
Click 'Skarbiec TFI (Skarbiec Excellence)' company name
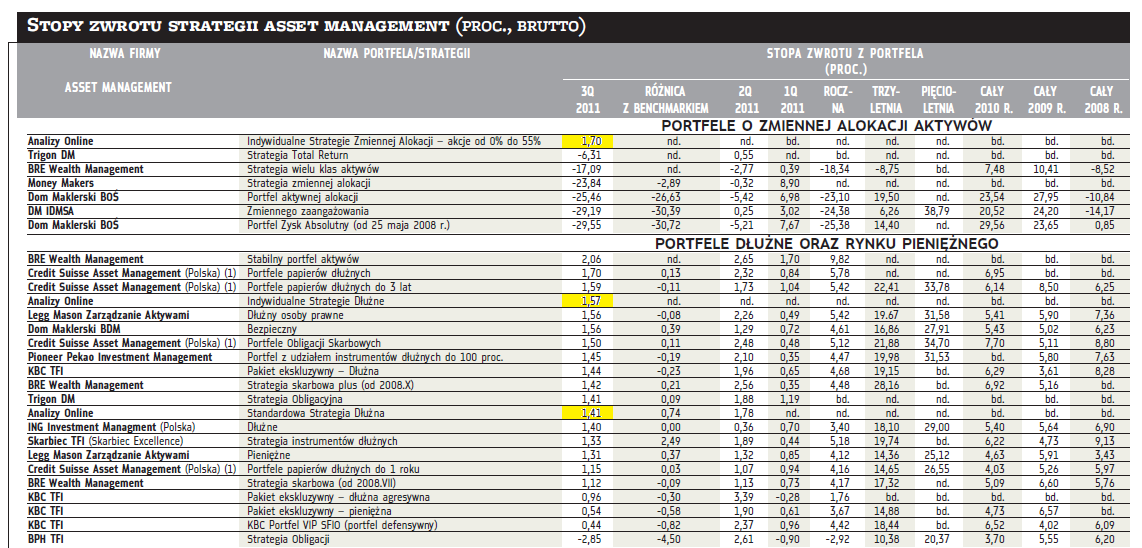coord(106,441)
